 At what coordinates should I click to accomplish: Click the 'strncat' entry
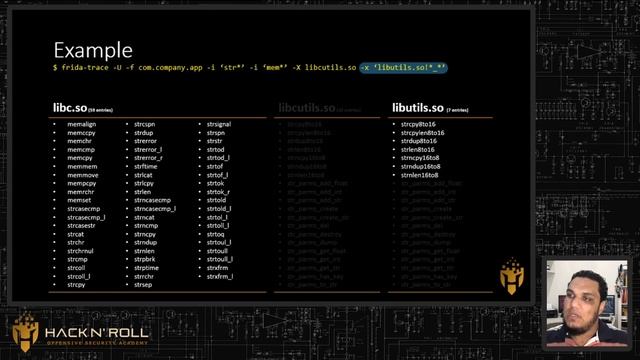144,218
